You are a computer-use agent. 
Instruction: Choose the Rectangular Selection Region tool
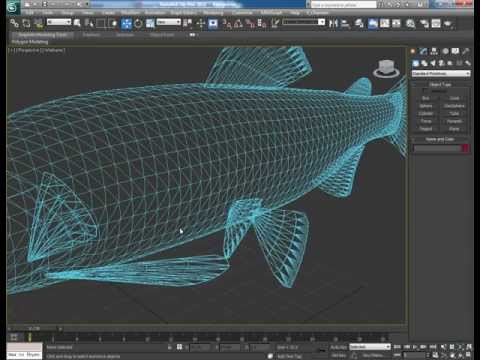[x=101, y=23]
